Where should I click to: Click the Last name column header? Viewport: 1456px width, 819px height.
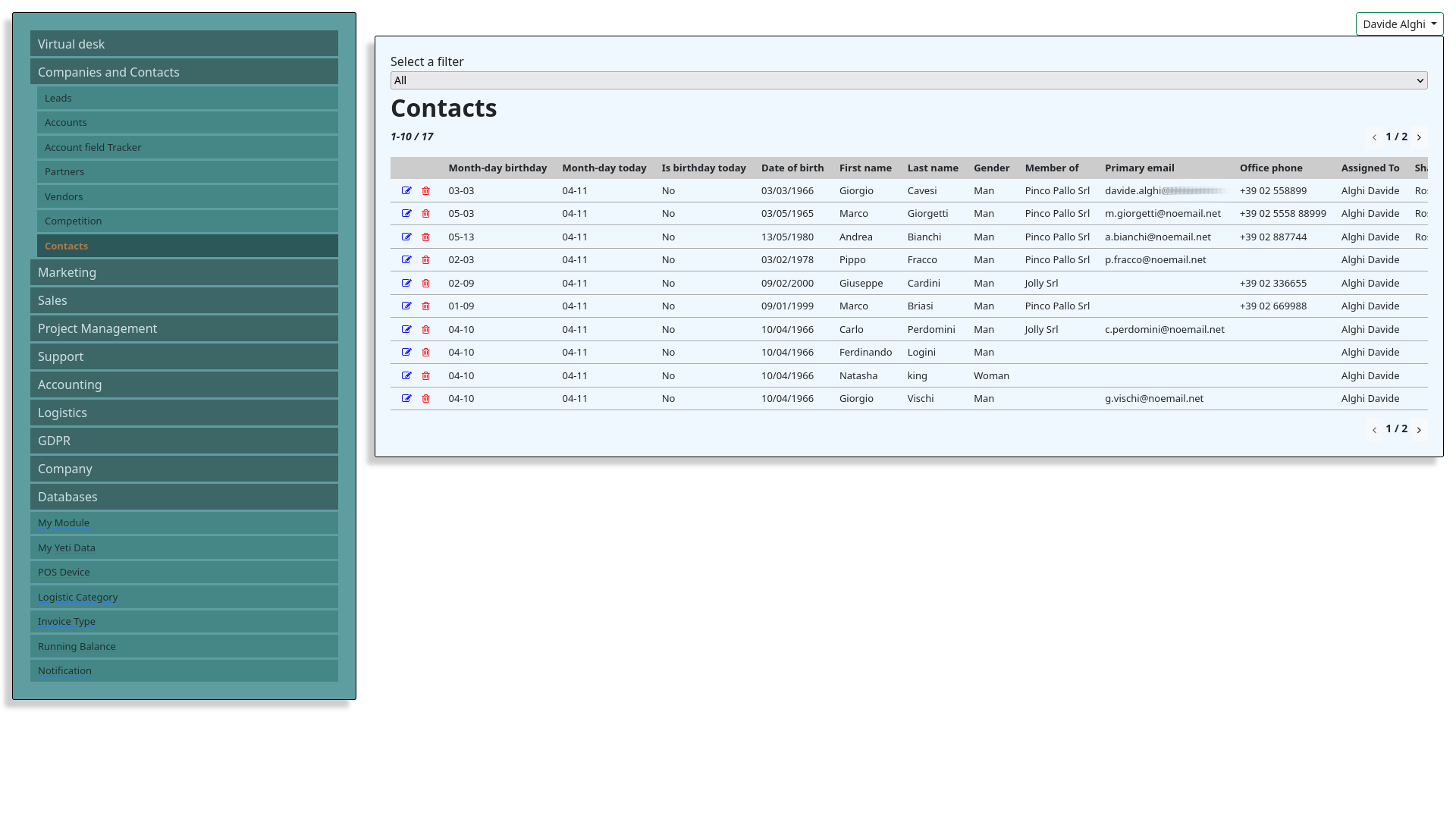(932, 168)
